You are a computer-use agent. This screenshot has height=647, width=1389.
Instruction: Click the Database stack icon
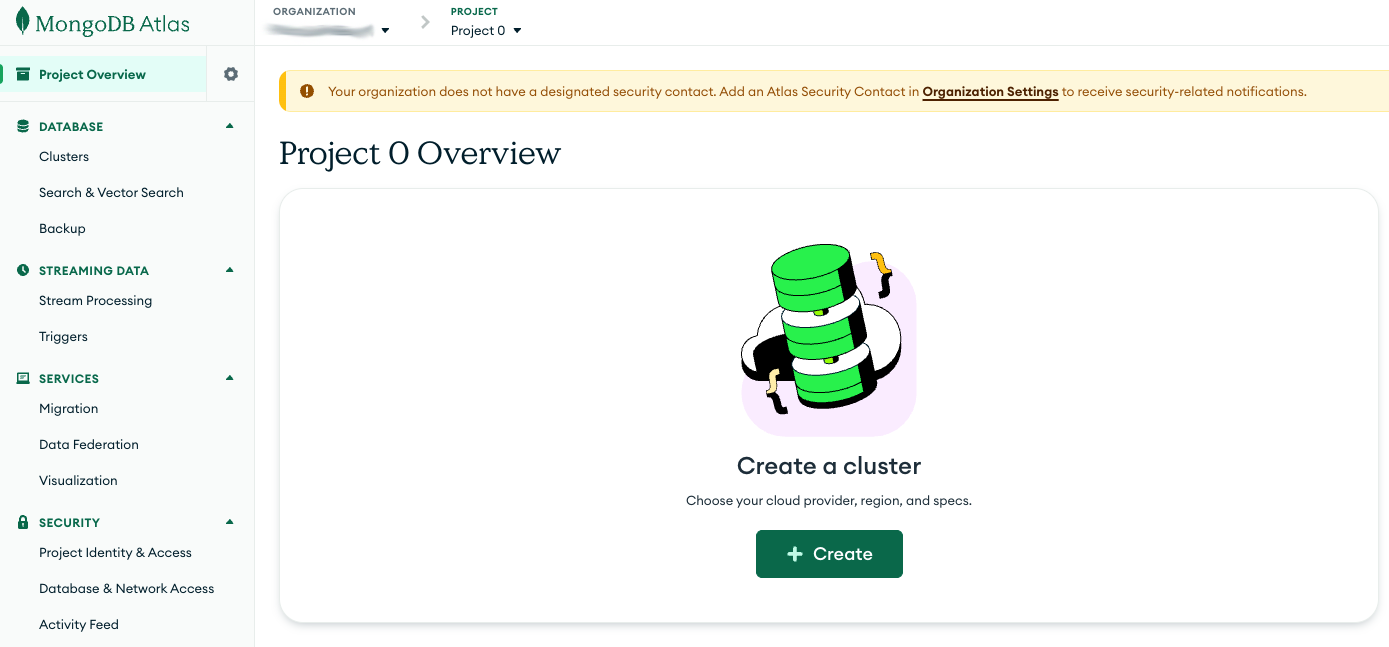point(23,127)
